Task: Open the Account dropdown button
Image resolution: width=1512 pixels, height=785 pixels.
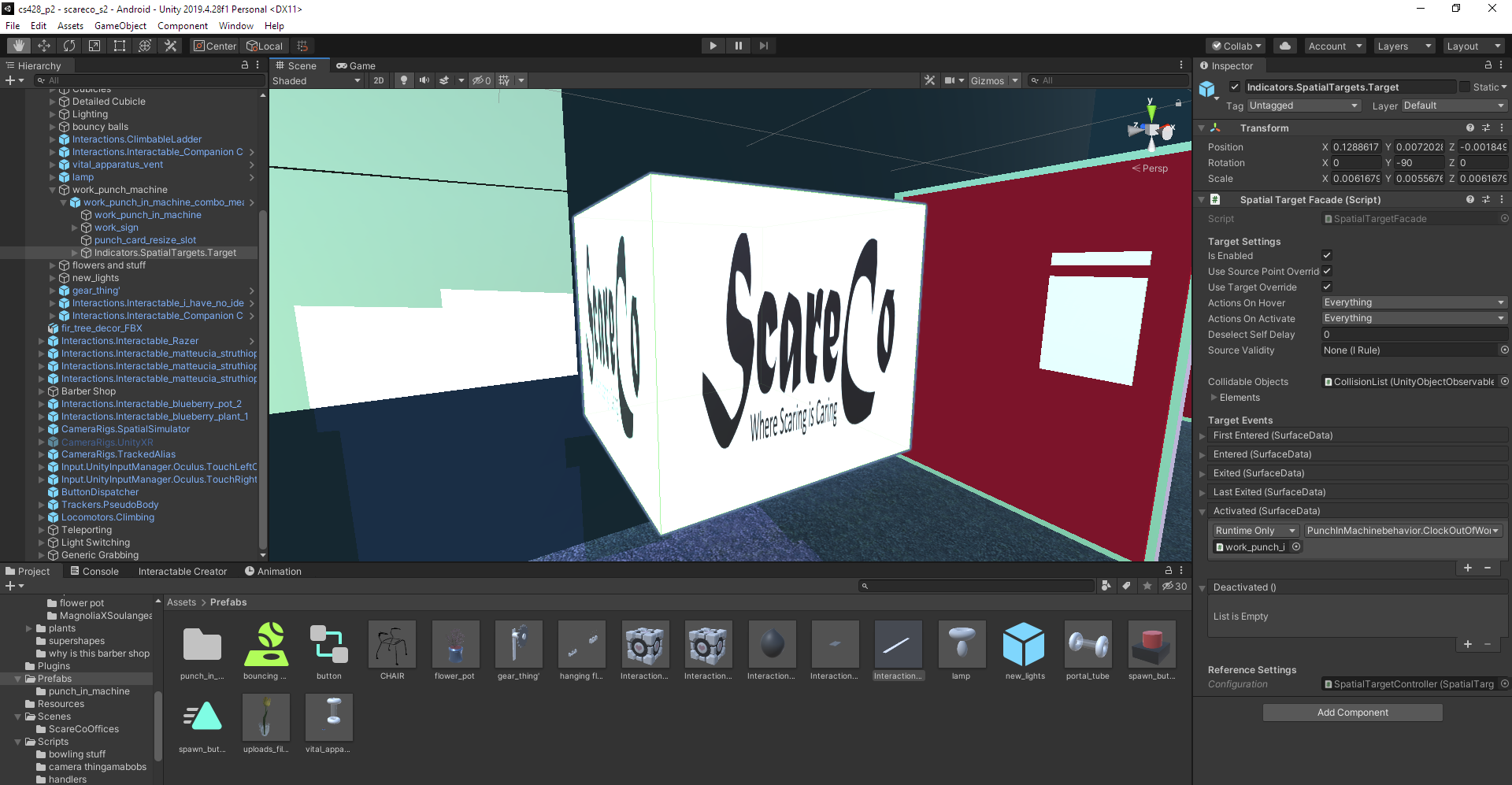Action: pyautogui.click(x=1335, y=46)
